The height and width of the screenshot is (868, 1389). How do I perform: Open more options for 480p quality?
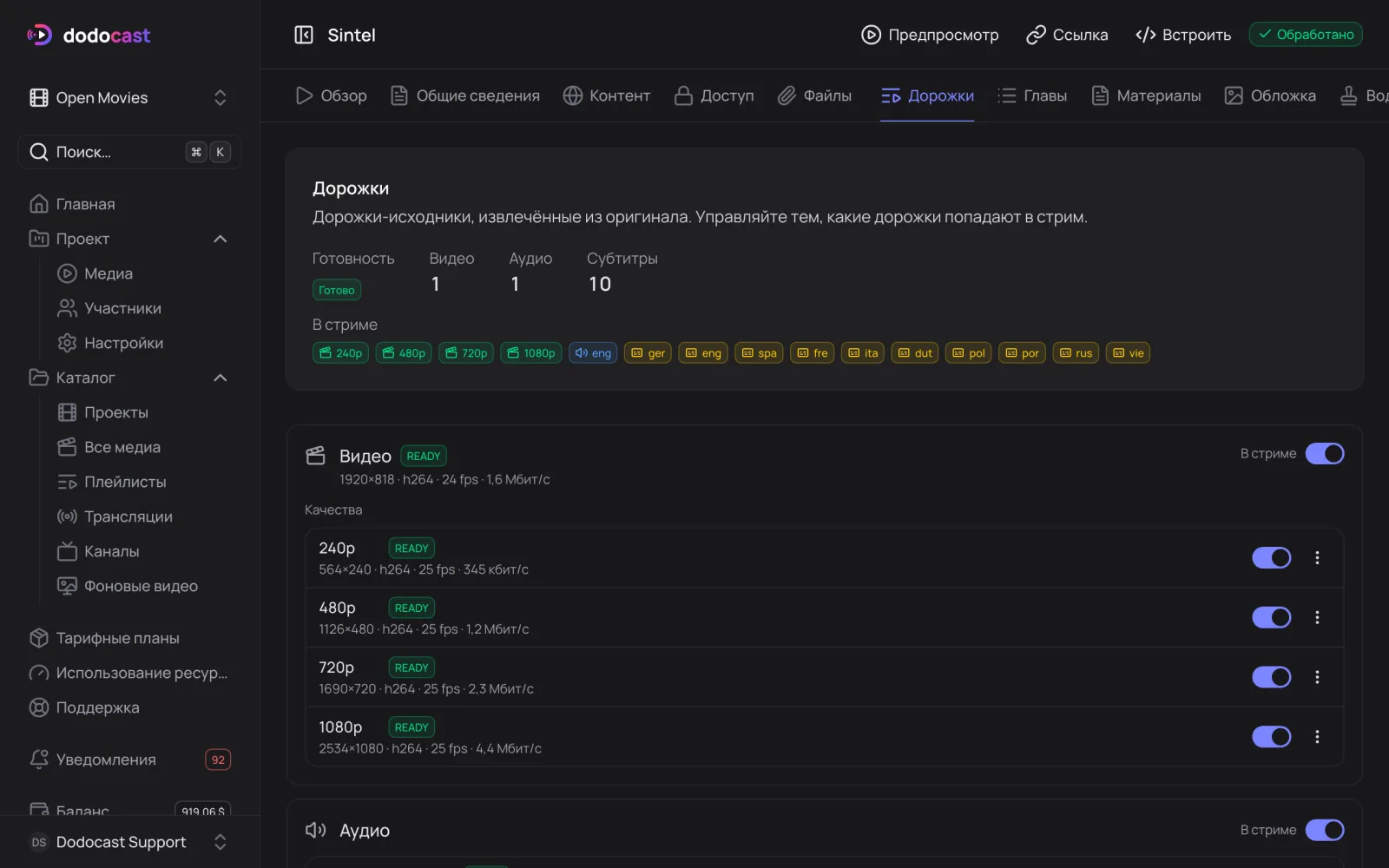click(1317, 617)
